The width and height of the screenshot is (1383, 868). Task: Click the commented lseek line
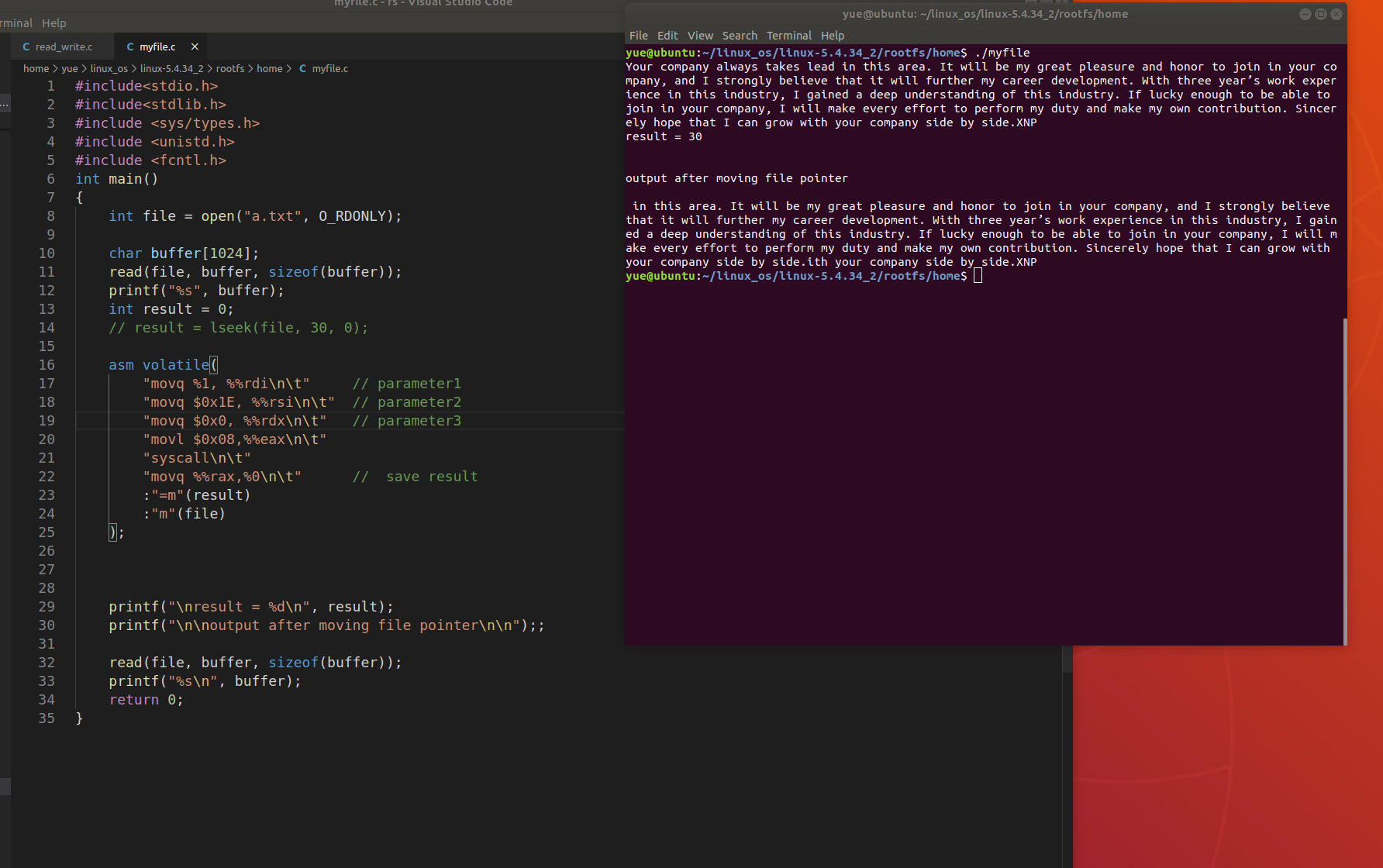239,328
